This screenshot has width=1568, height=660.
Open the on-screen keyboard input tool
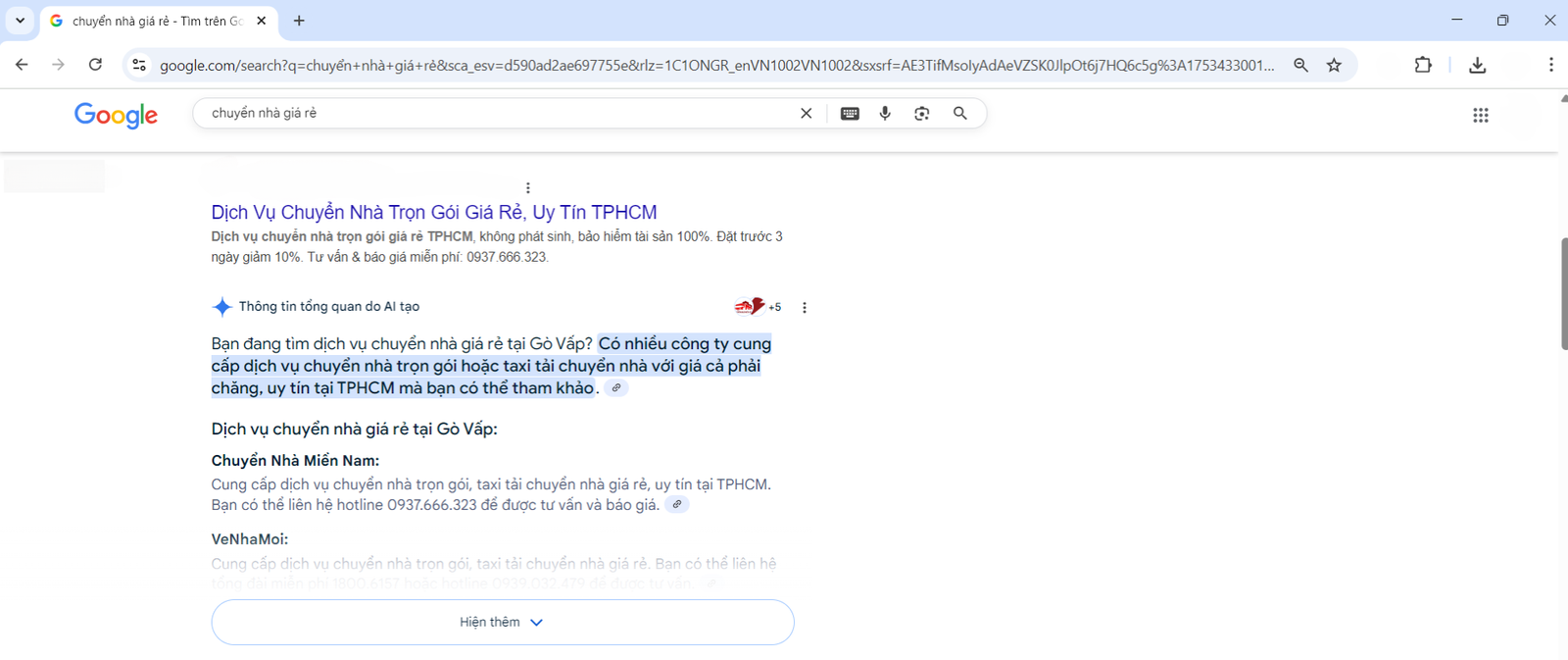850,113
